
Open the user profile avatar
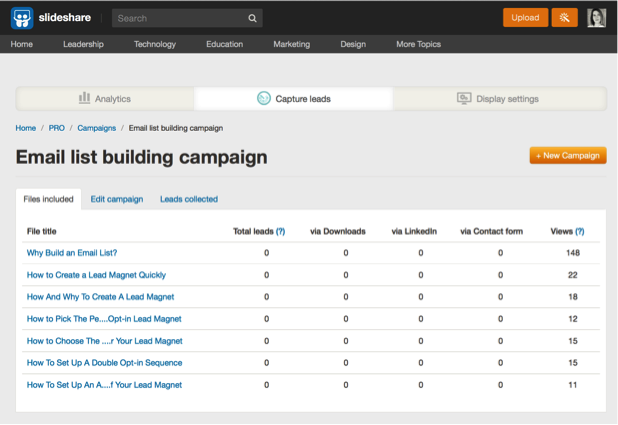click(x=596, y=18)
